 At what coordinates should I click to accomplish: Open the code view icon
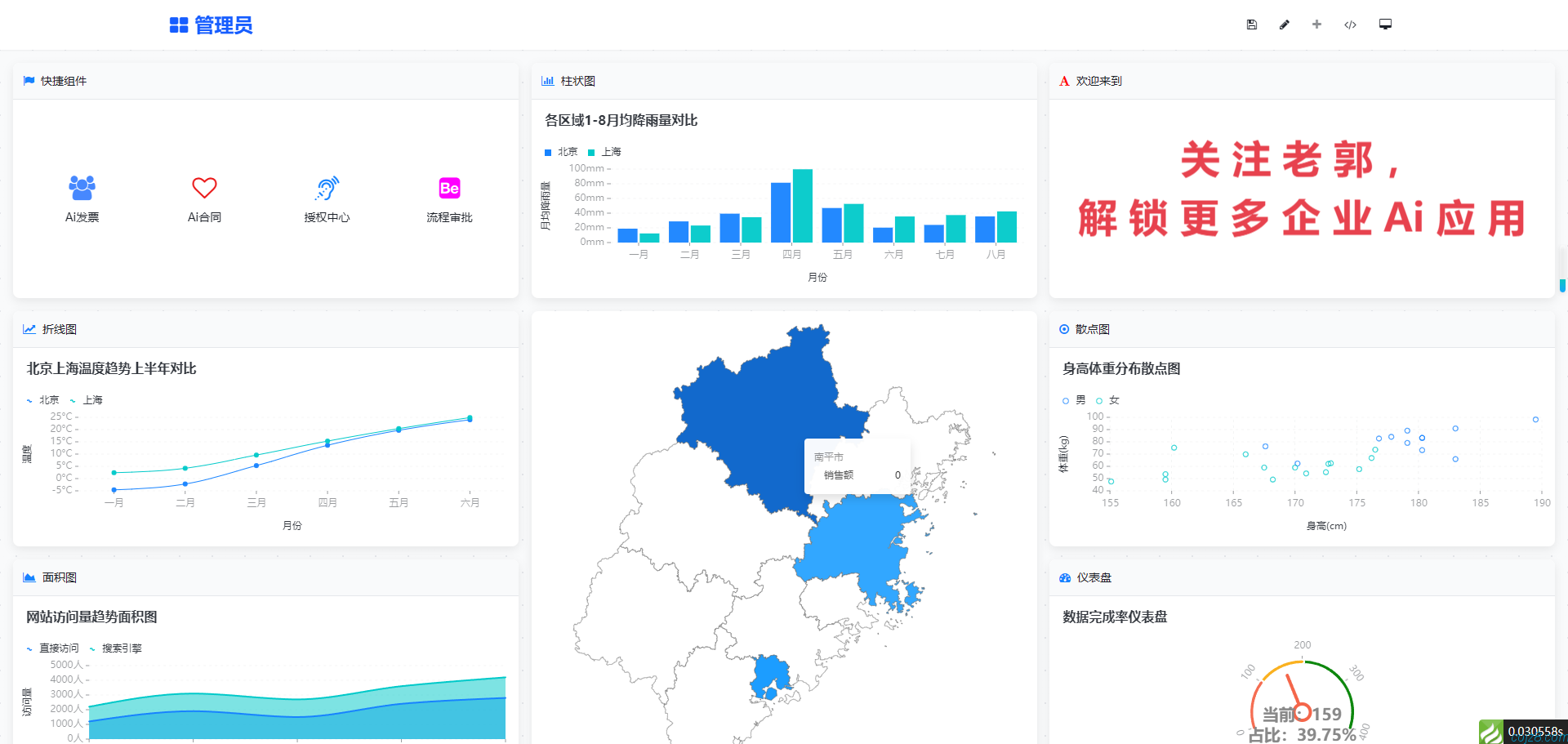[x=1350, y=25]
